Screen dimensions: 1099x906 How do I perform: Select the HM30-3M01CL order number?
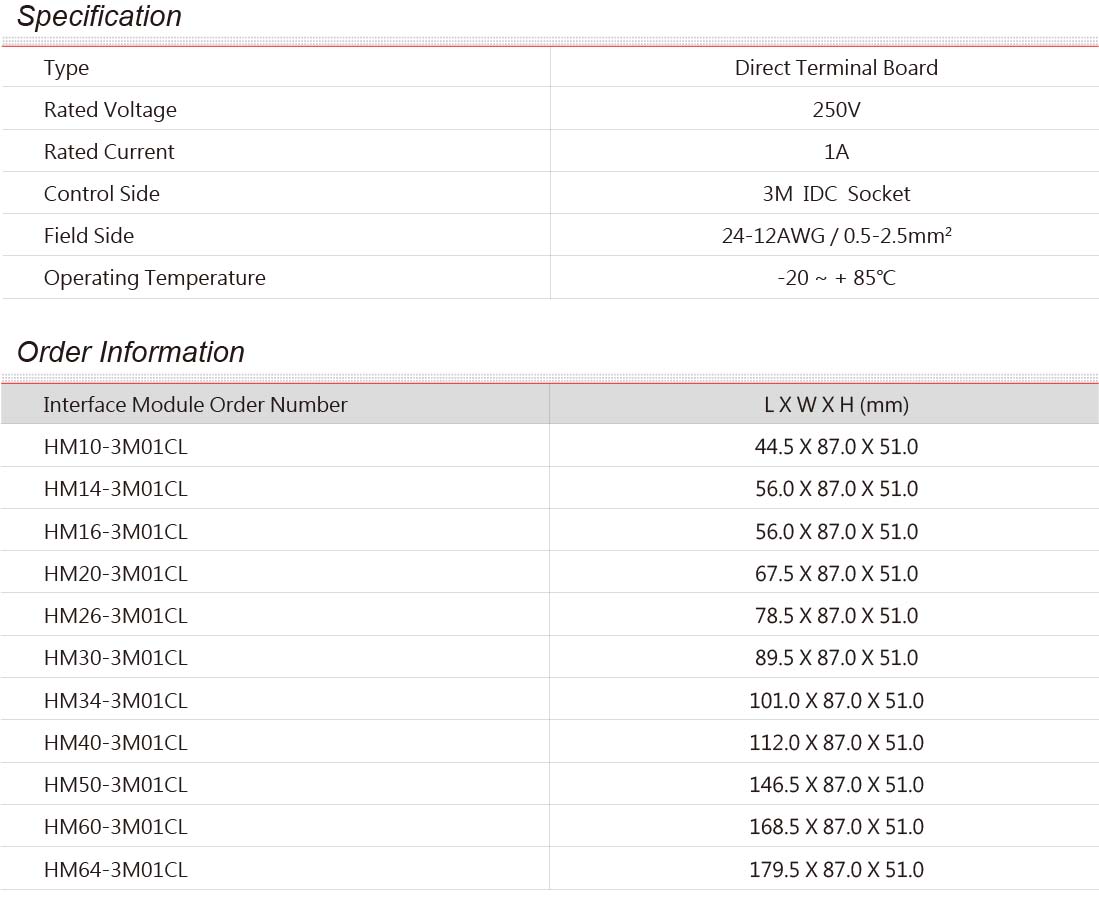[x=116, y=658]
